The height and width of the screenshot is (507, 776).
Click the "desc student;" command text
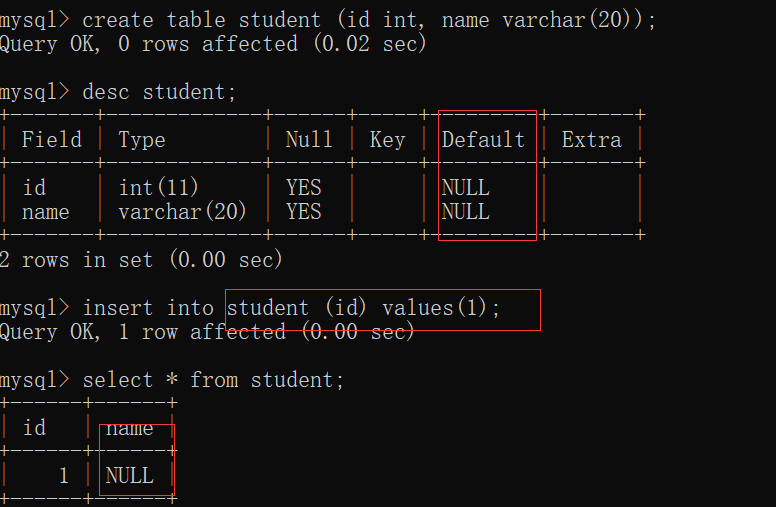pos(160,92)
